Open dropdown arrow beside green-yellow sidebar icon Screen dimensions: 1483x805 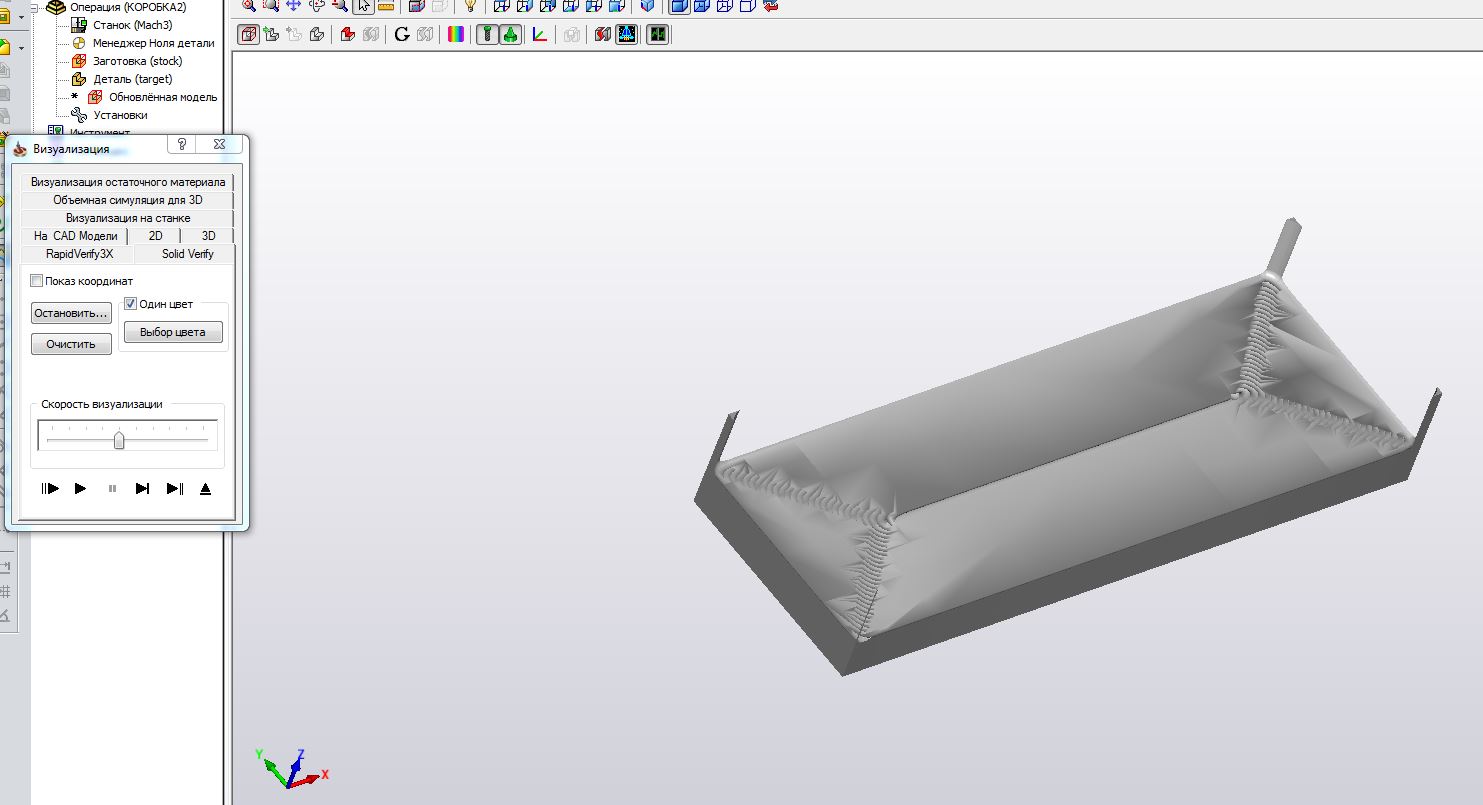coord(21,47)
